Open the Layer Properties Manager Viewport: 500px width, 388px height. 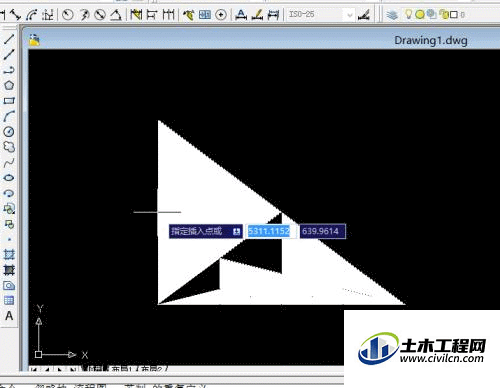(393, 15)
